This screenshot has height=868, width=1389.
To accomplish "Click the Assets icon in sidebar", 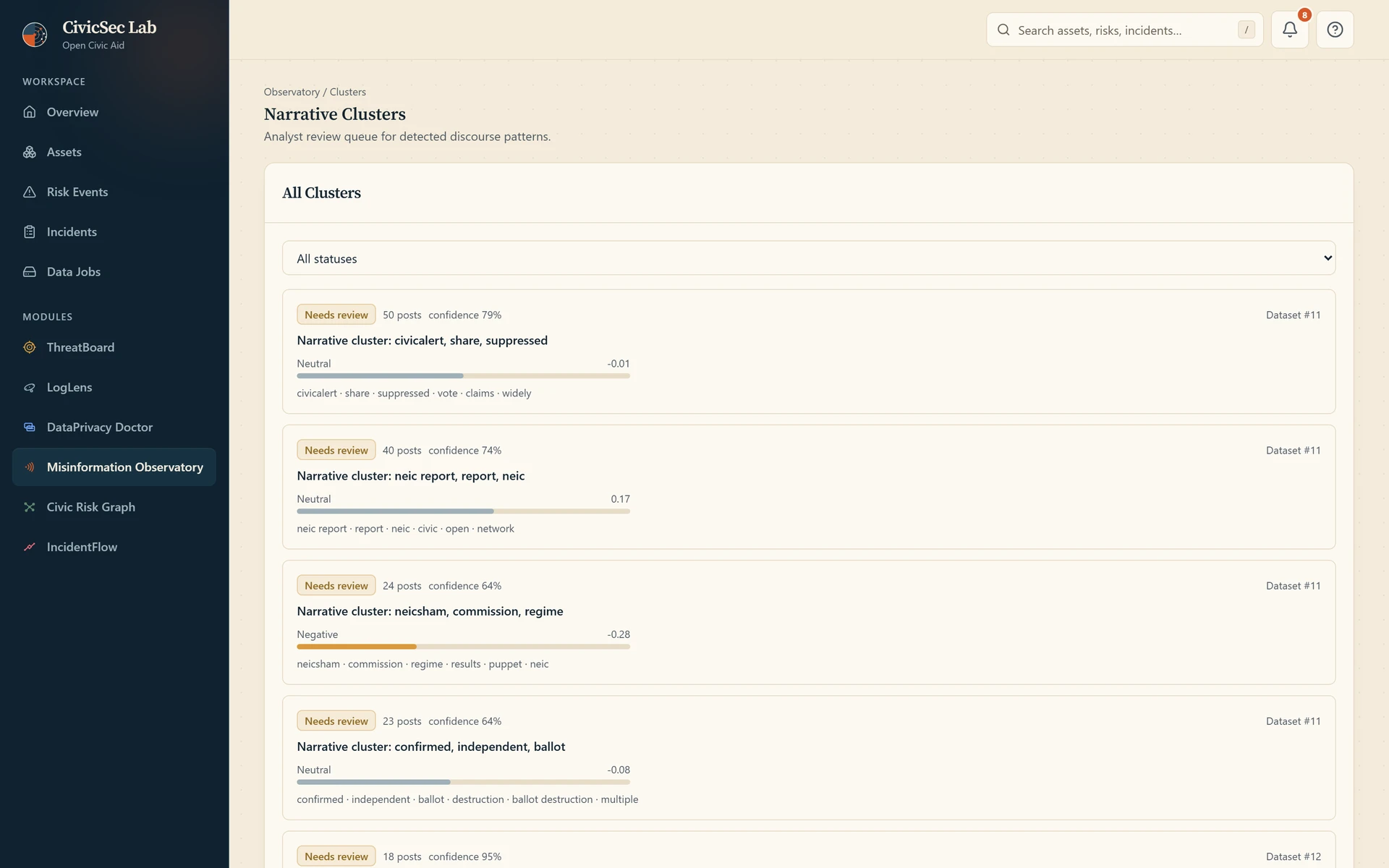I will [30, 152].
